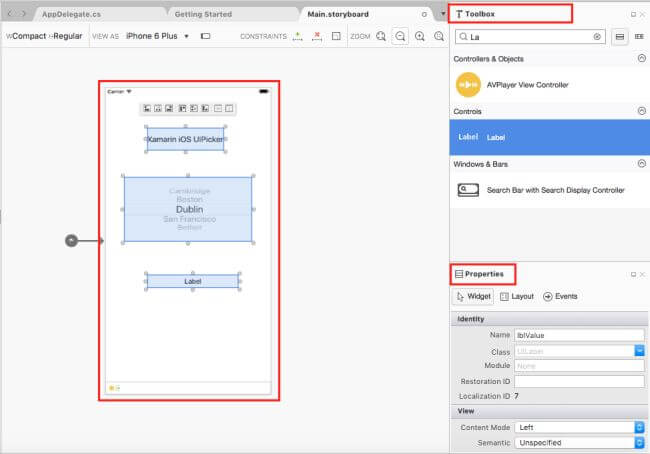The image size is (650, 454).
Task: Click the storyboard entry point arrow
Action: [85, 240]
